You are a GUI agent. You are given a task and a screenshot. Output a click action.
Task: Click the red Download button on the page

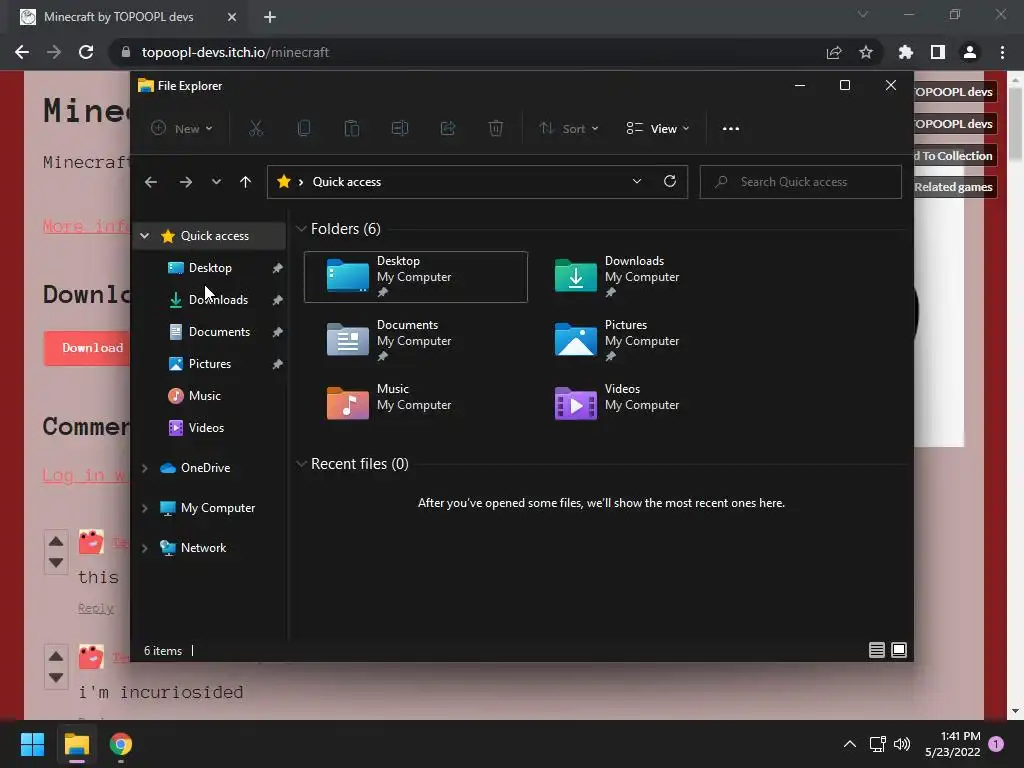click(x=88, y=348)
